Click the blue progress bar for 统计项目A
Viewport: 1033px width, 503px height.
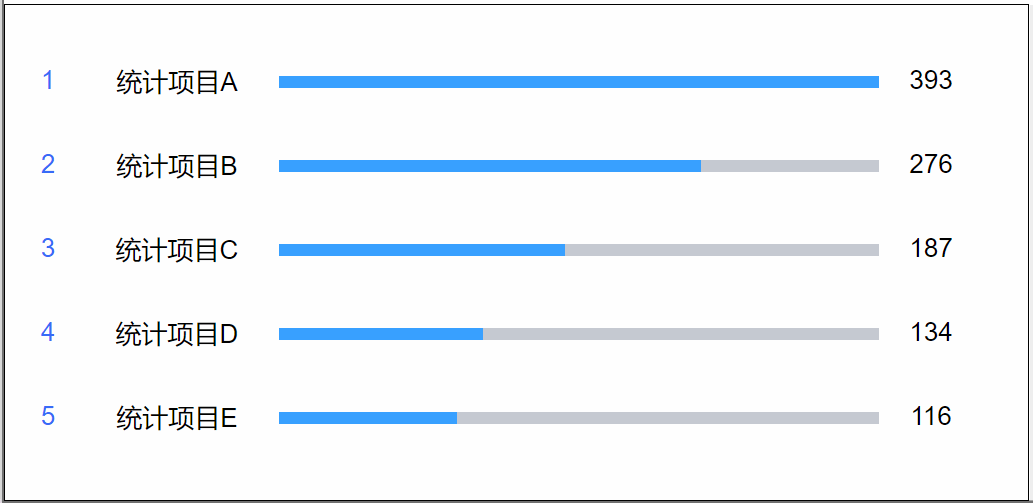(578, 82)
